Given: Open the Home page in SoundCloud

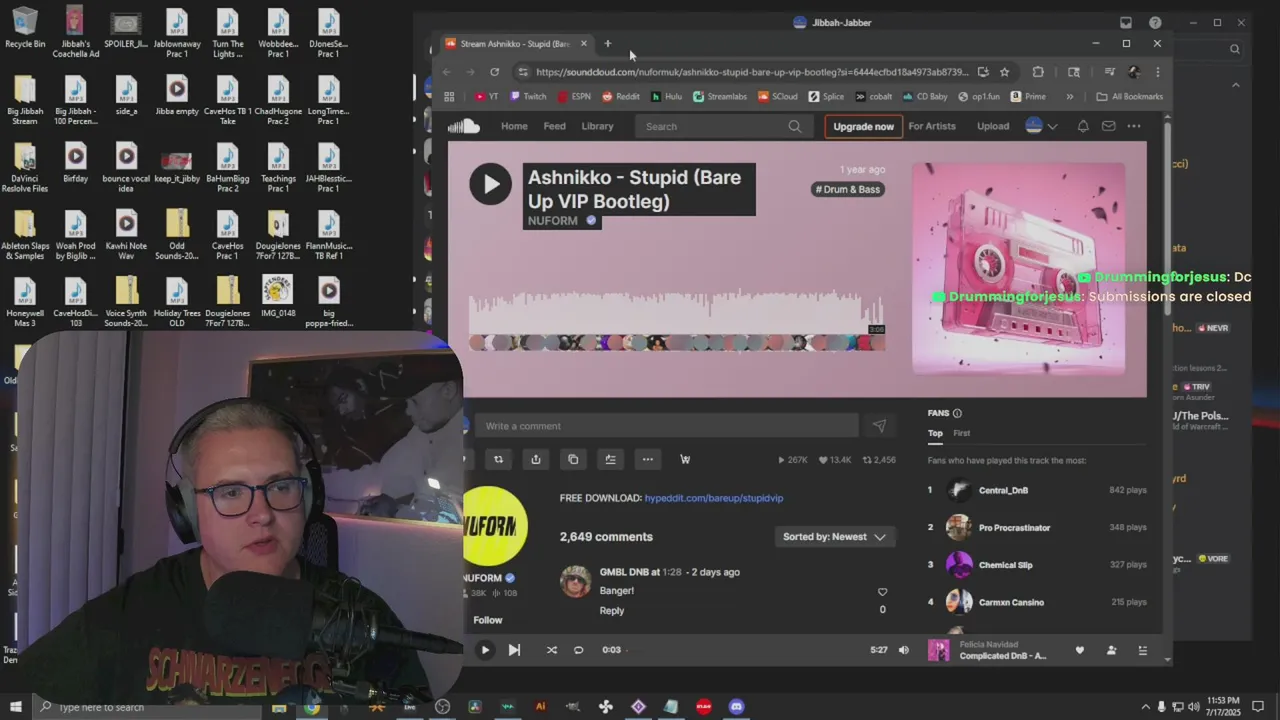Looking at the screenshot, I should coord(514,126).
